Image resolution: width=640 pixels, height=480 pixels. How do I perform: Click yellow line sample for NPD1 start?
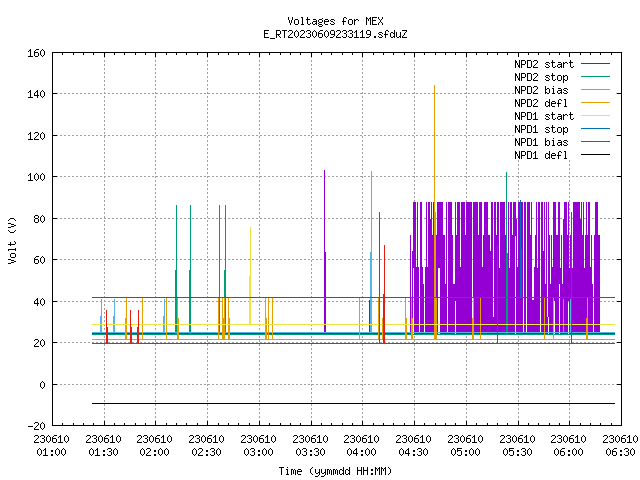[x=596, y=116]
